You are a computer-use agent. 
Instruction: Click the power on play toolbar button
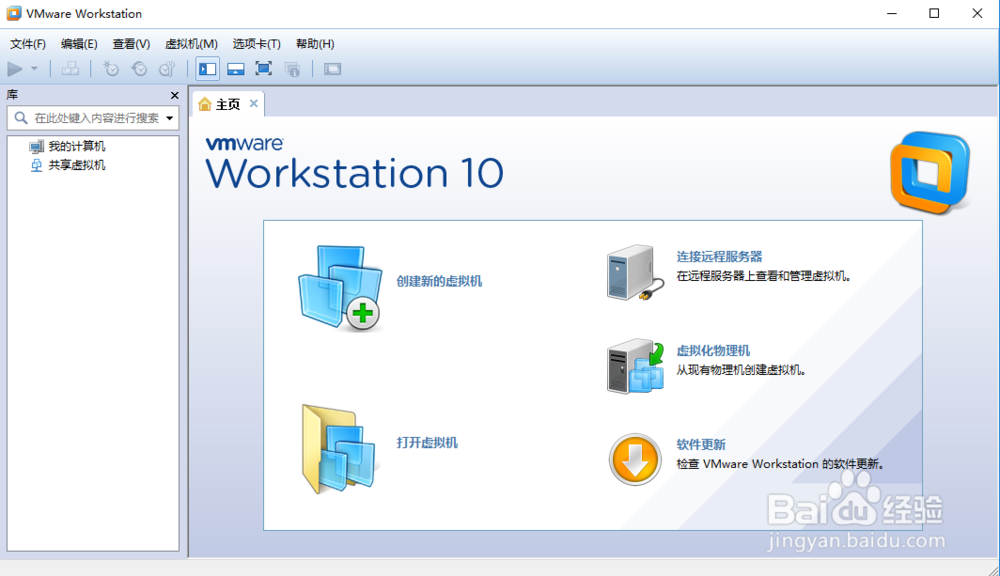pyautogui.click(x=15, y=68)
